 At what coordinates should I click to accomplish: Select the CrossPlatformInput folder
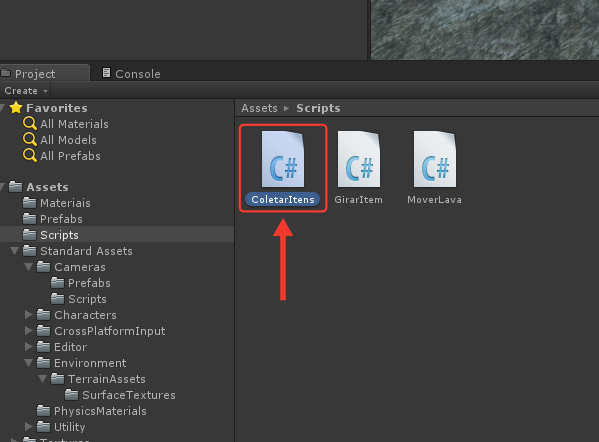(x=110, y=331)
